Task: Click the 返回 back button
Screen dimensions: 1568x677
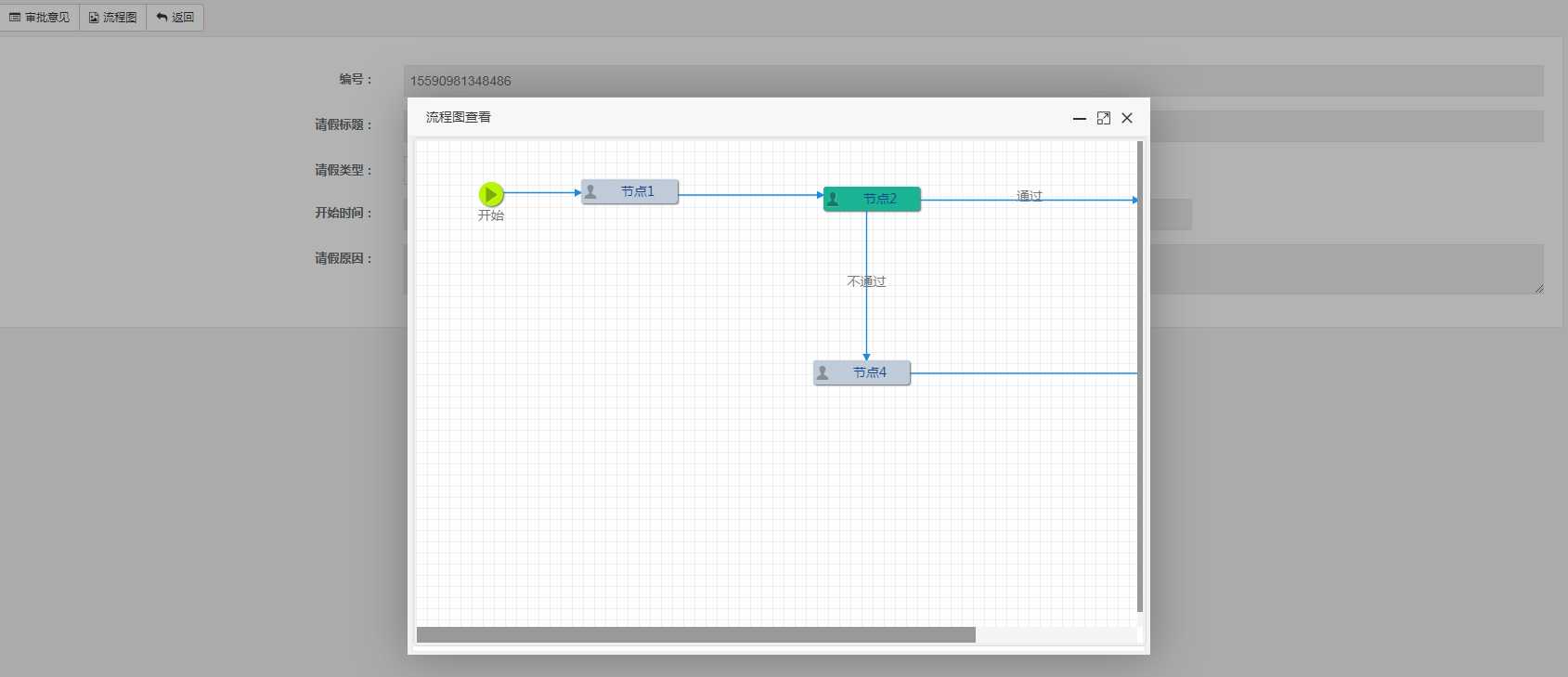Action: [175, 18]
